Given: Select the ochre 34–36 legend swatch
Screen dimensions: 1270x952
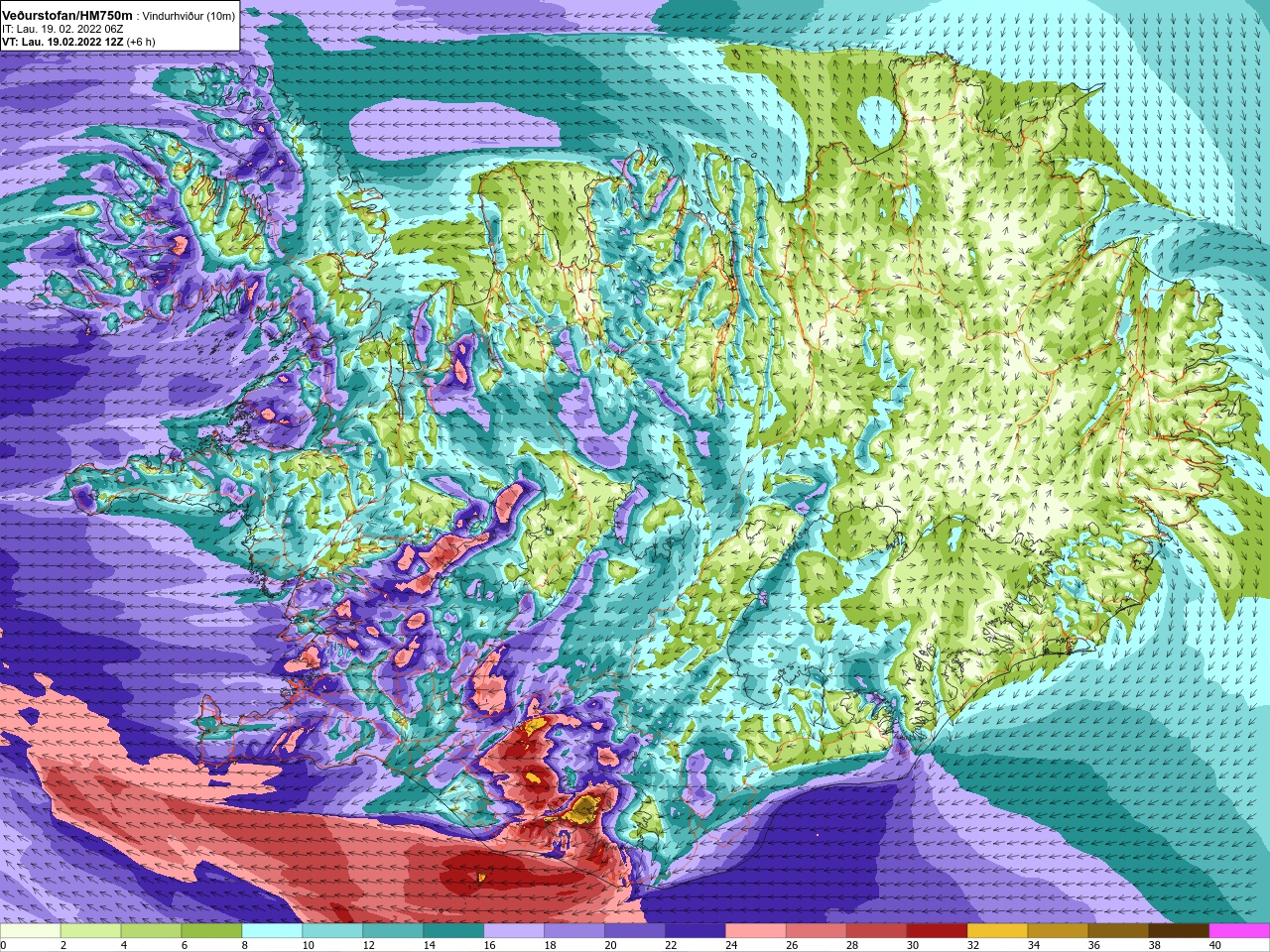Looking at the screenshot, I should coord(1060,931).
